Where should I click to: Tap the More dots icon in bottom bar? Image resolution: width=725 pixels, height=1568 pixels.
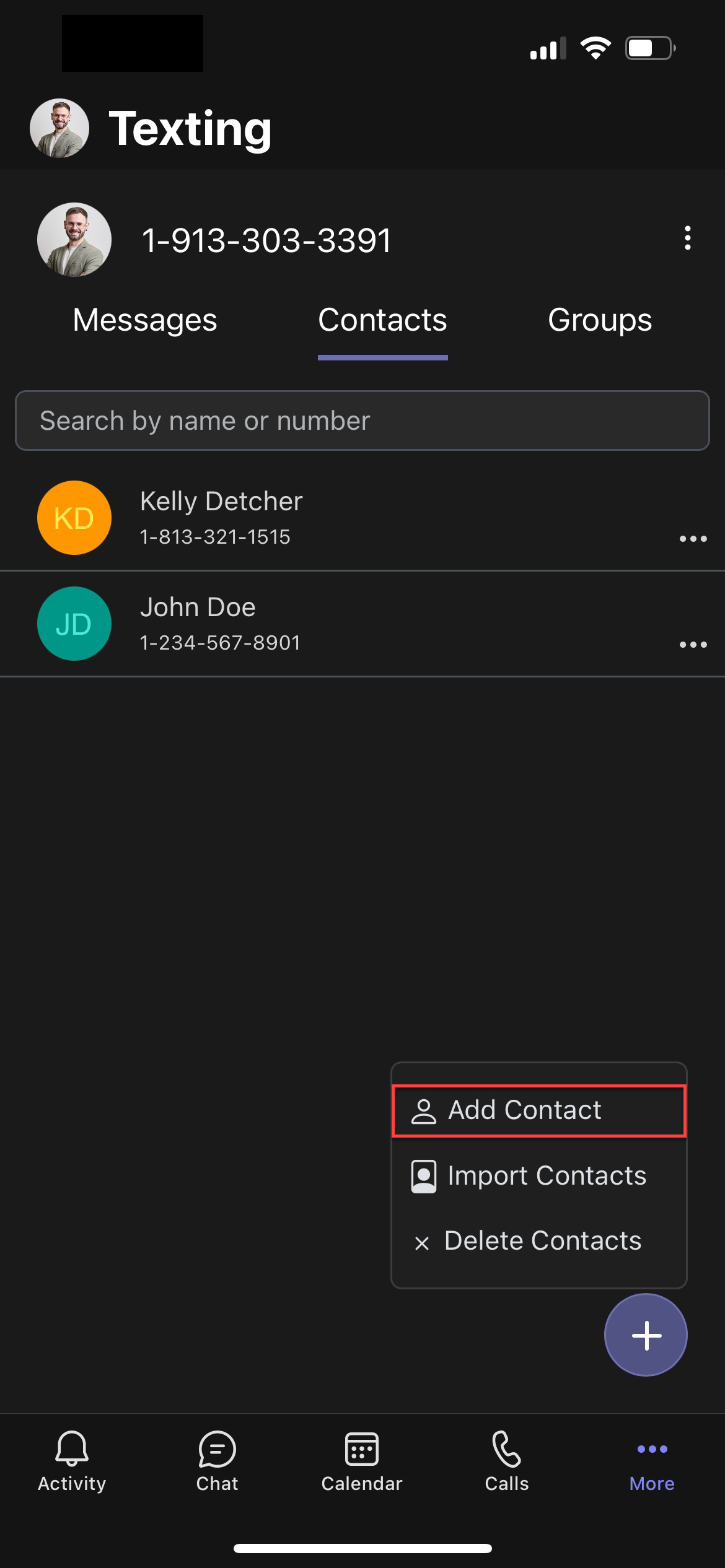652,1448
